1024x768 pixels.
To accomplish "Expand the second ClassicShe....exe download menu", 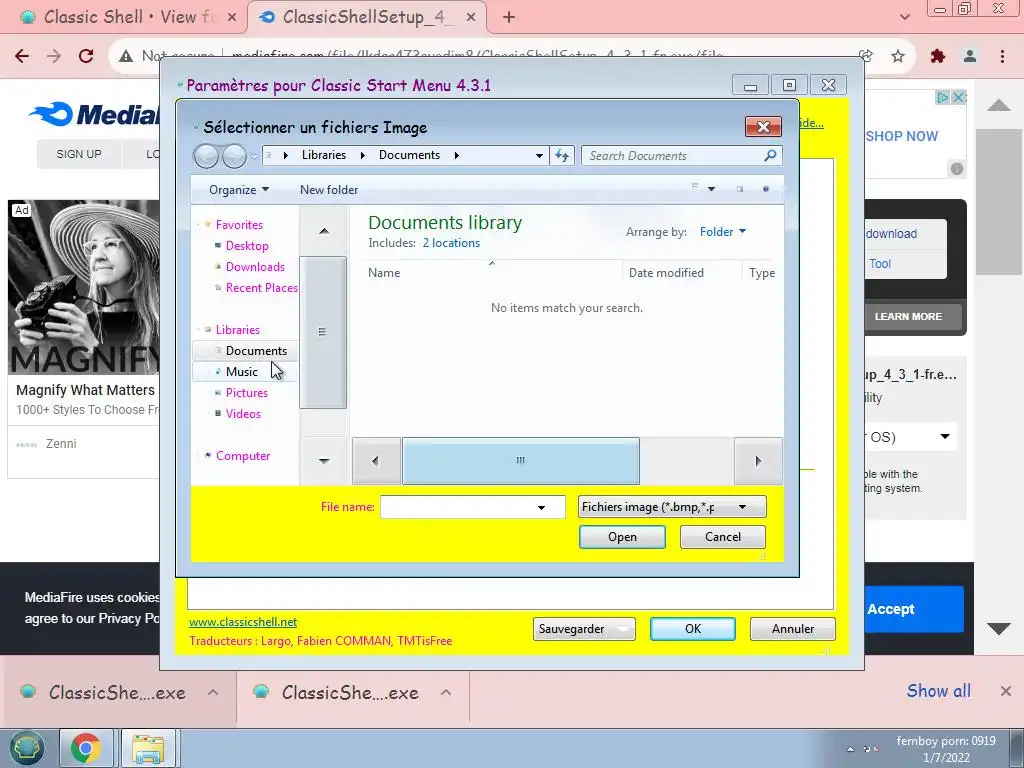I will (x=446, y=692).
